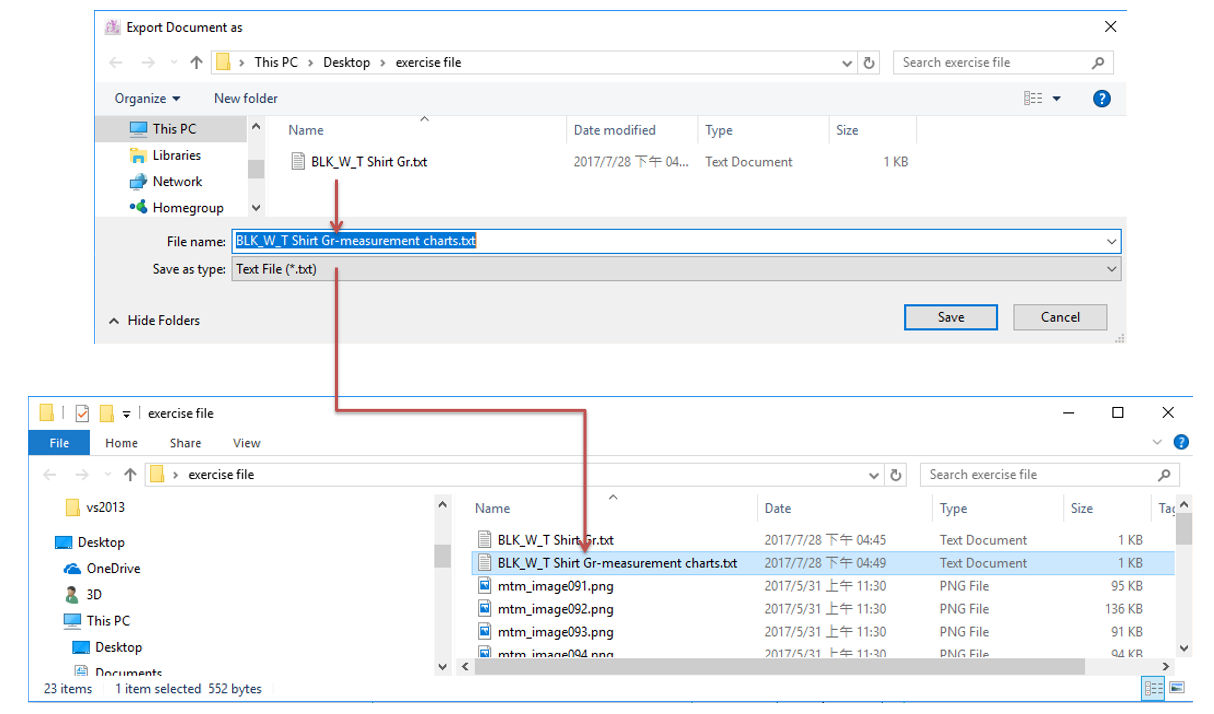Select mtm_image091.png in the file list
Viewport: 1214px width, 714px height.
coord(555,586)
